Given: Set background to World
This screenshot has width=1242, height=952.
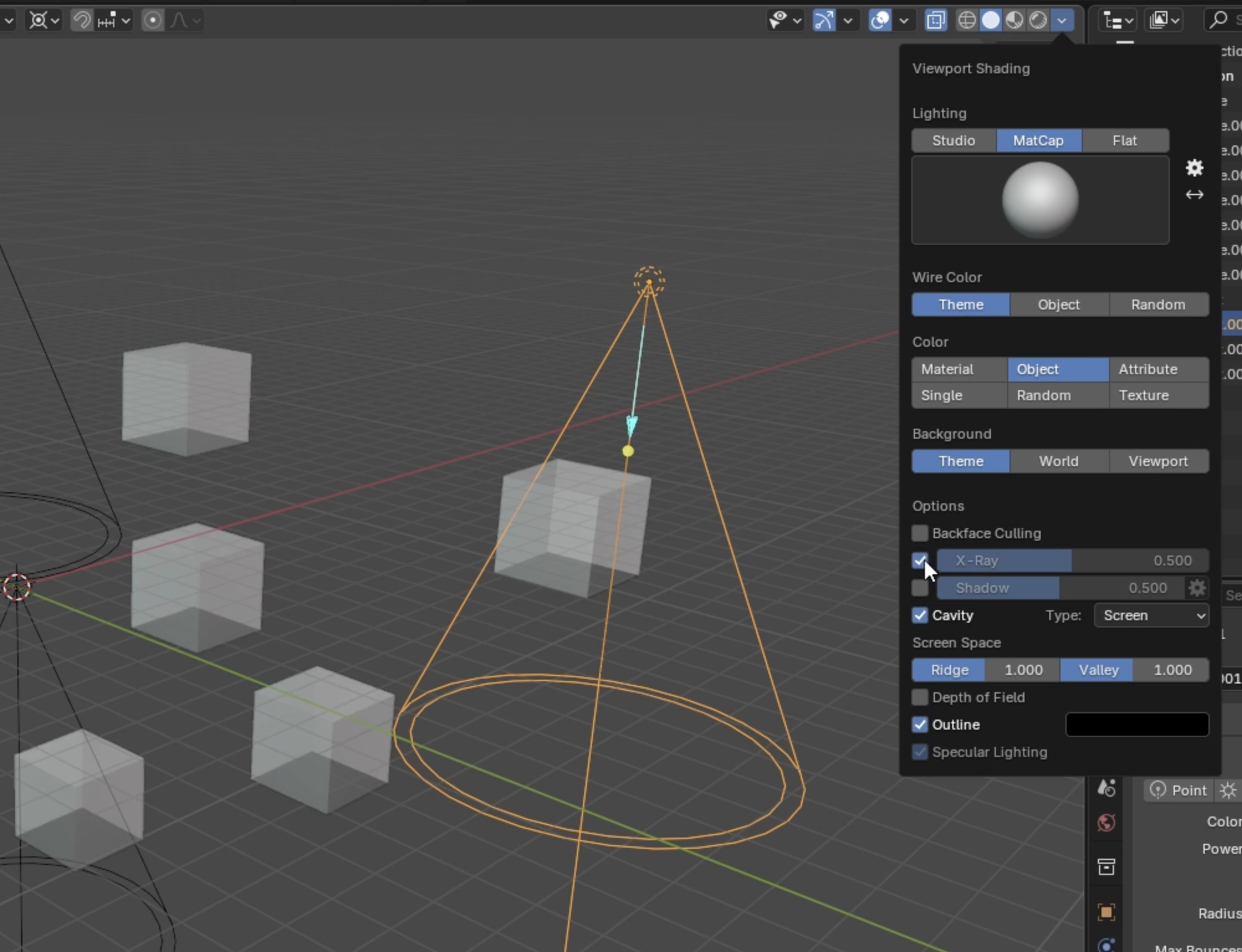Looking at the screenshot, I should click(1059, 461).
